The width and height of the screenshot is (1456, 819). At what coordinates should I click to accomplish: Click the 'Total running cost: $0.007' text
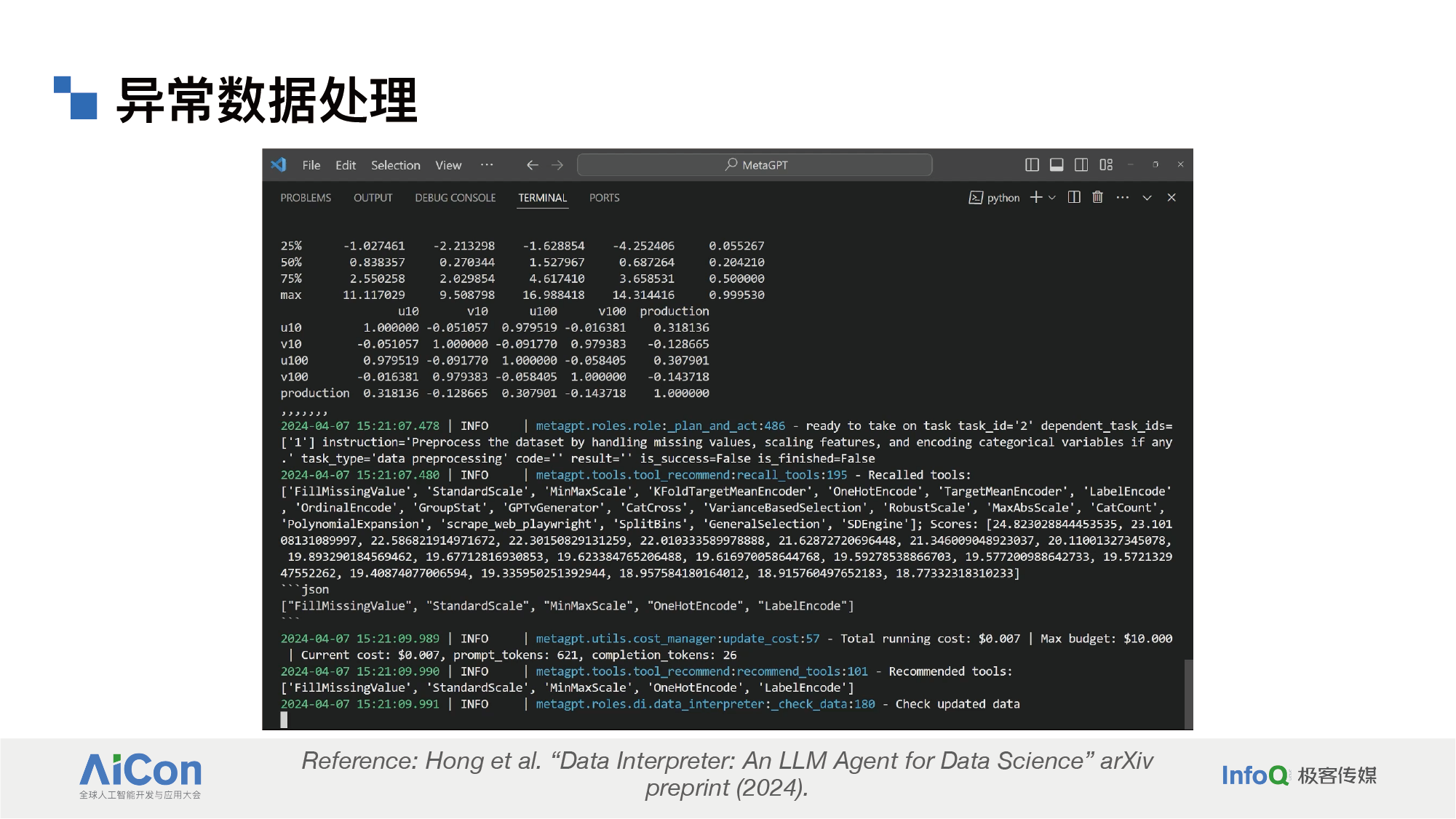[931, 639]
